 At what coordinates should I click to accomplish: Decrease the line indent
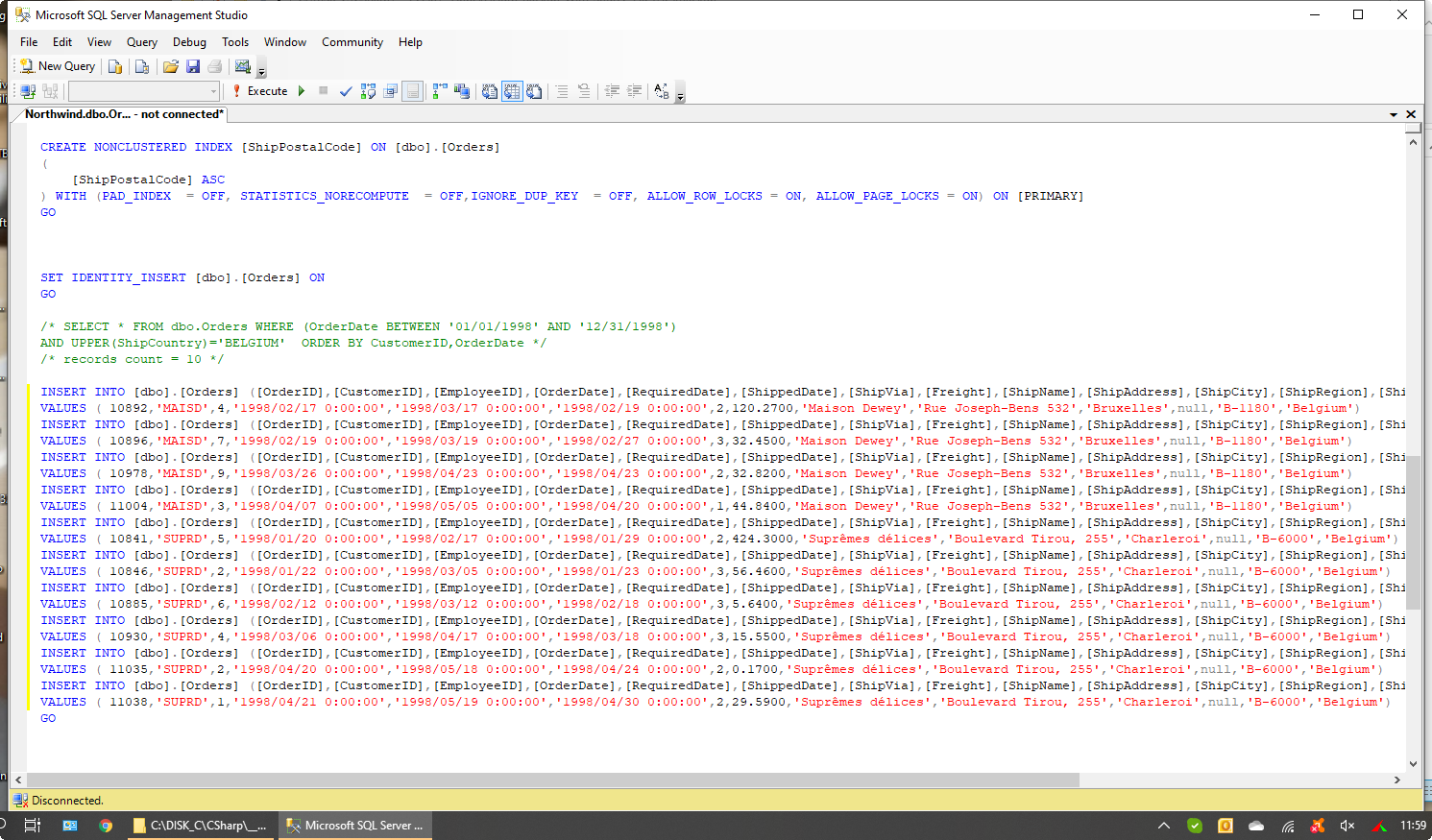(x=612, y=91)
